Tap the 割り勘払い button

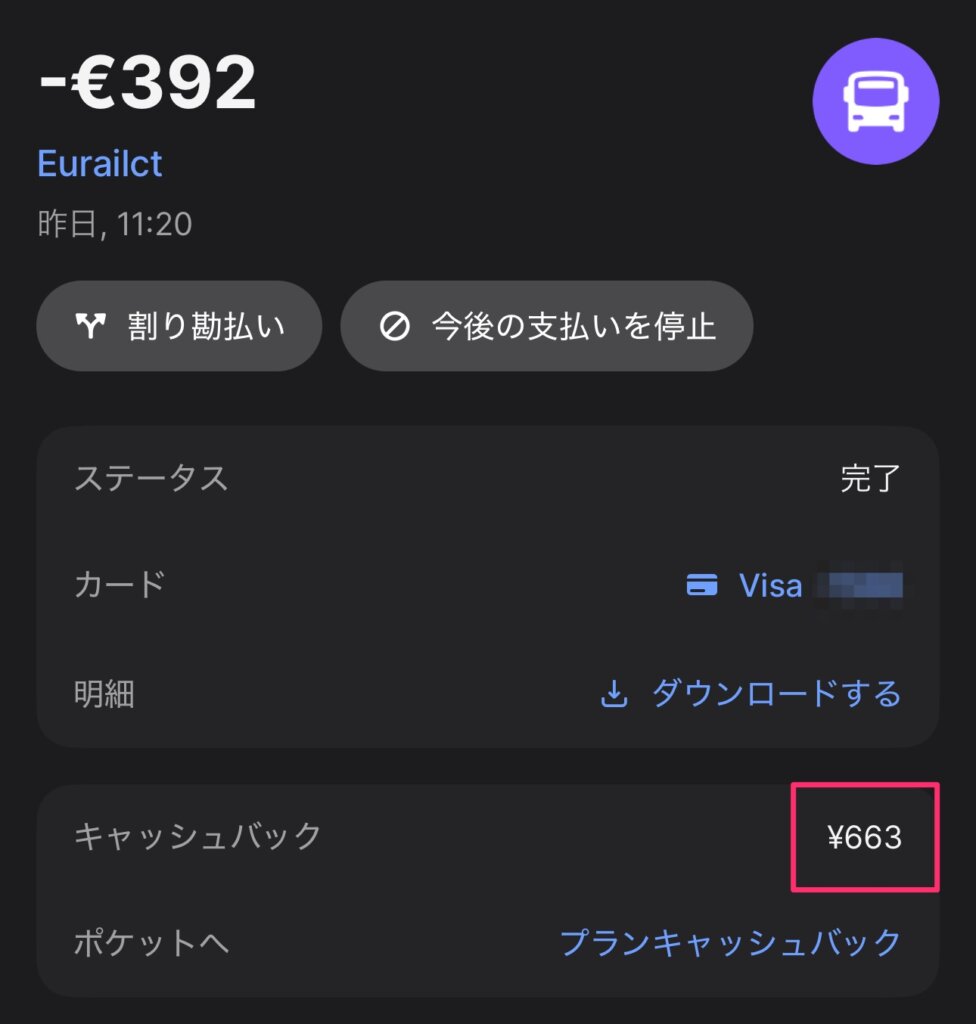pos(179,326)
